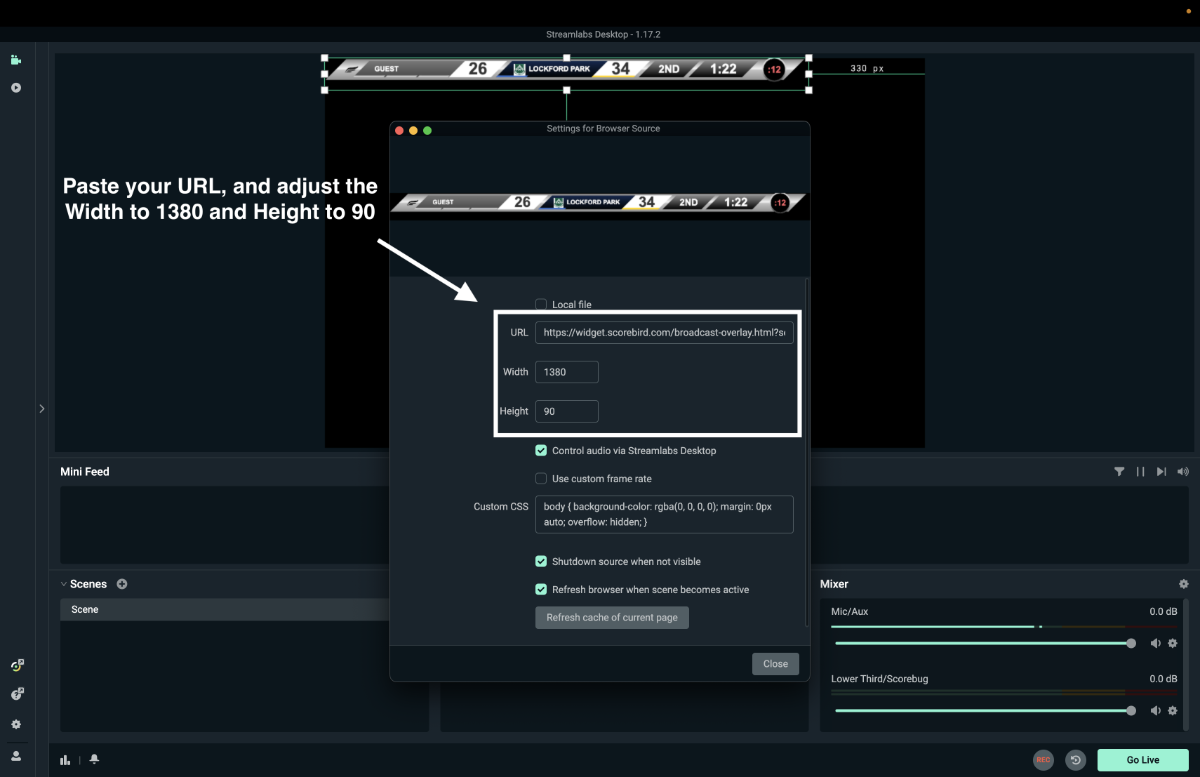Click the Lower Third/Scorebug 0.0 dB value
Viewport: 1200px width, 777px height.
(1164, 679)
